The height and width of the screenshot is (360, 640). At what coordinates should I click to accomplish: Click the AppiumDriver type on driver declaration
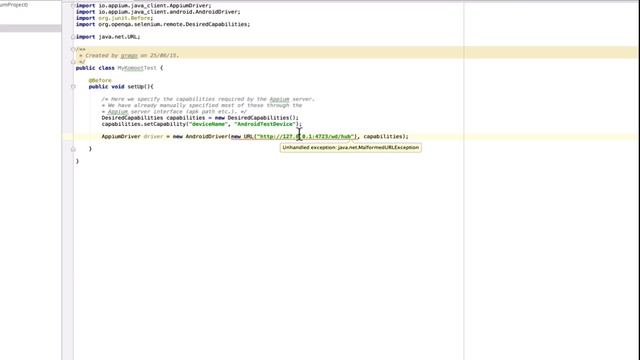(x=121, y=136)
